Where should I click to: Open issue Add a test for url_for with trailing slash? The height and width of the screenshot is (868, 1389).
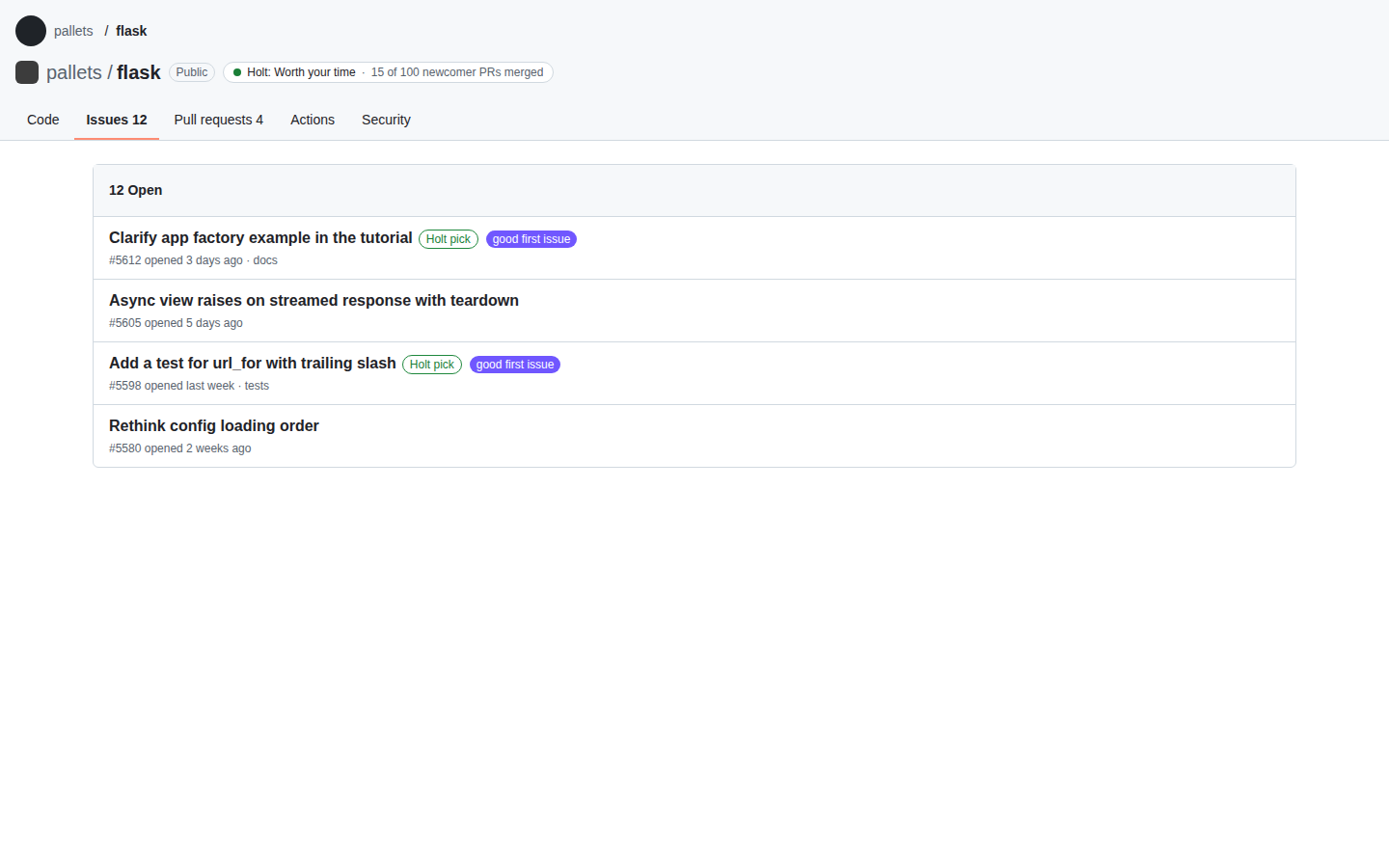pos(253,363)
